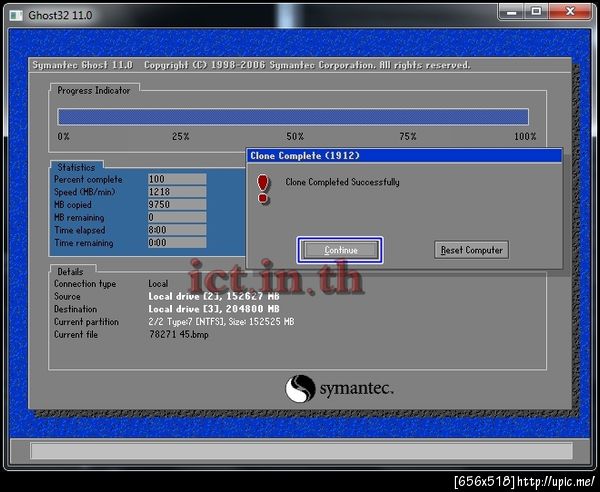Image resolution: width=600 pixels, height=492 pixels.
Task: Click the Percent complete value 100
Action: (177, 179)
